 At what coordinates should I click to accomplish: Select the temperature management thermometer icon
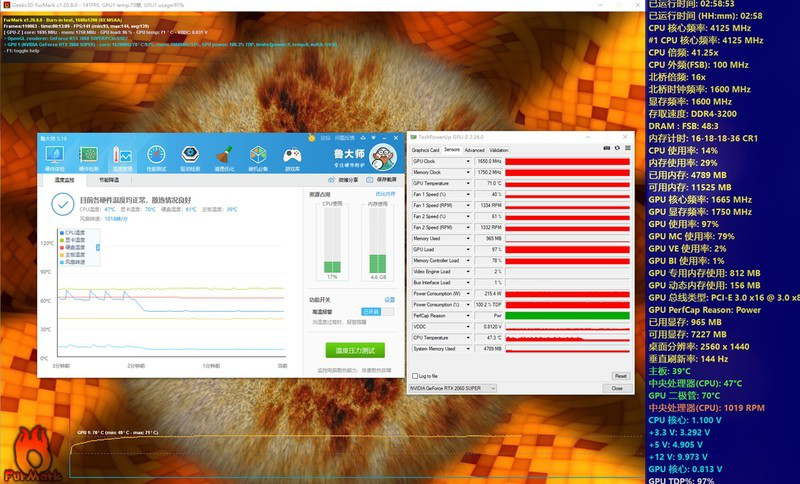[122, 156]
